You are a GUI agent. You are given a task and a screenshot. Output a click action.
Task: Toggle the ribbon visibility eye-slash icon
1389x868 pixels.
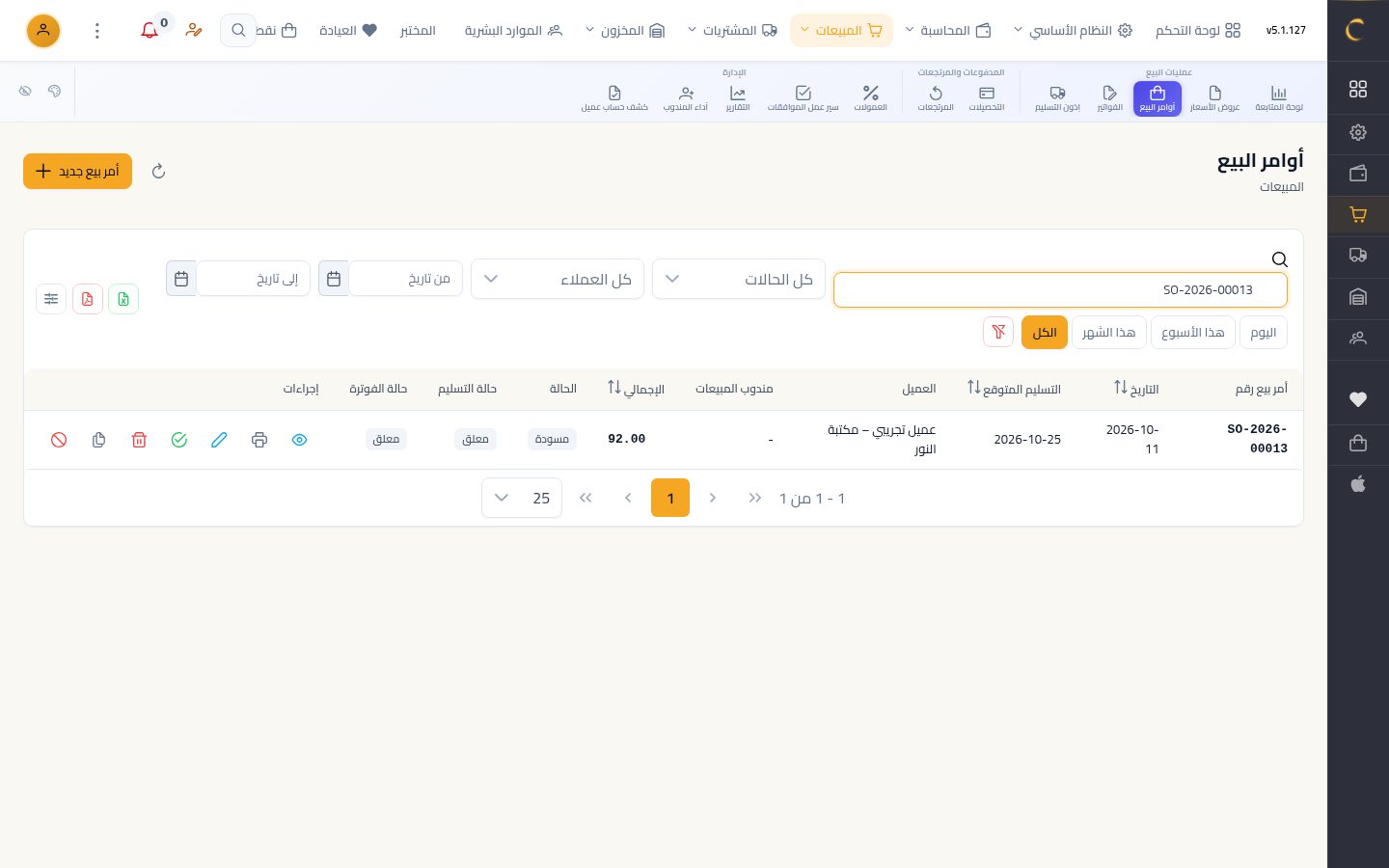(x=25, y=91)
